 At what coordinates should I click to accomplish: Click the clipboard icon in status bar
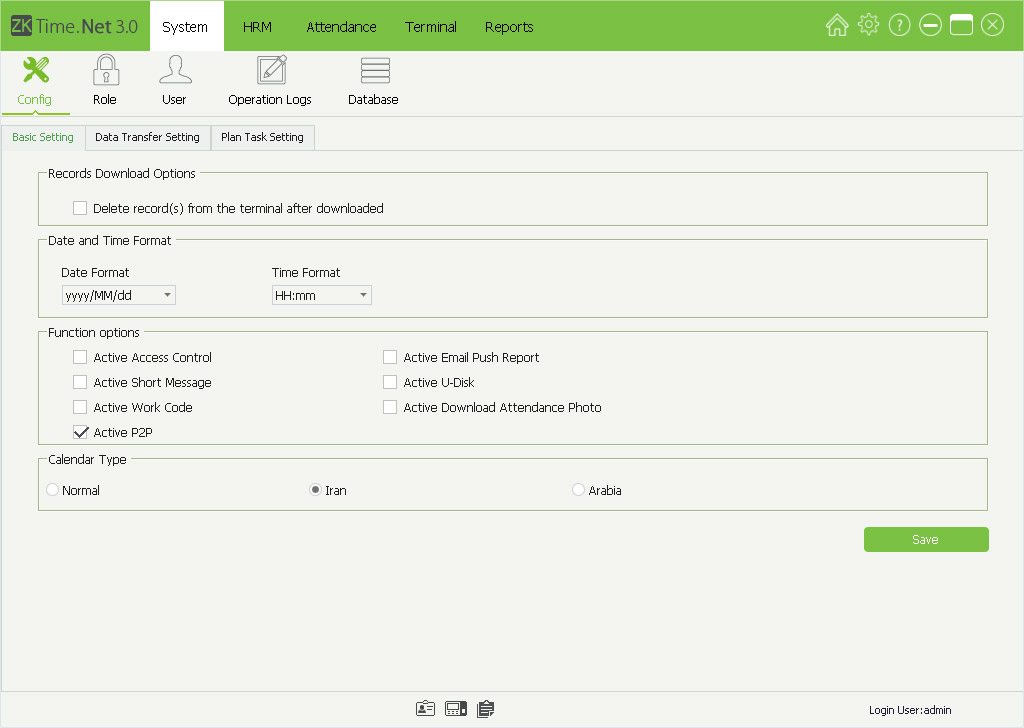tap(486, 709)
